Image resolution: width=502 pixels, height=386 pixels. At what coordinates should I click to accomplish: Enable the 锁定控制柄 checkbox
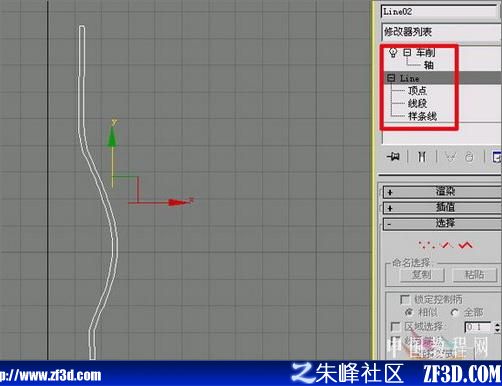click(x=405, y=299)
